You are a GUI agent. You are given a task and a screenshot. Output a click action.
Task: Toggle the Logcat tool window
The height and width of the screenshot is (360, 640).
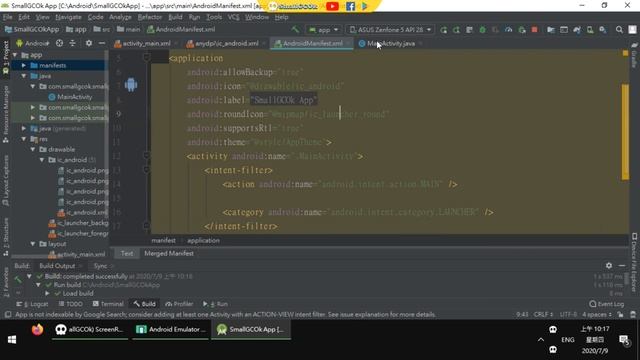pyautogui.click(x=32, y=304)
